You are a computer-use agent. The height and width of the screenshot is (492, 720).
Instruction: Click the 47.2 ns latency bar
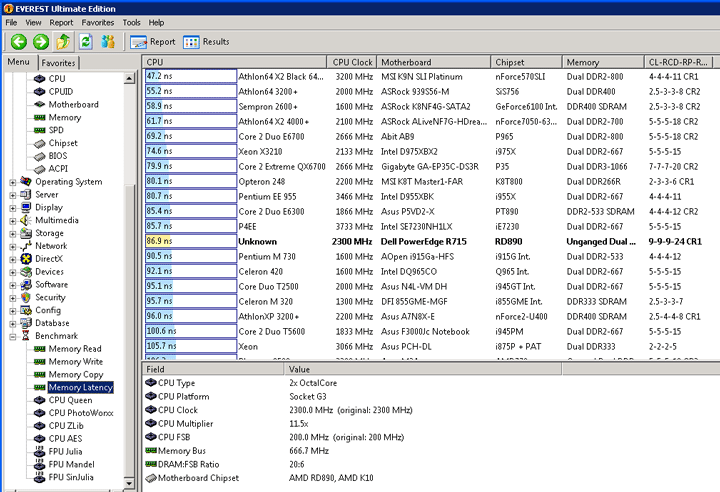point(191,76)
